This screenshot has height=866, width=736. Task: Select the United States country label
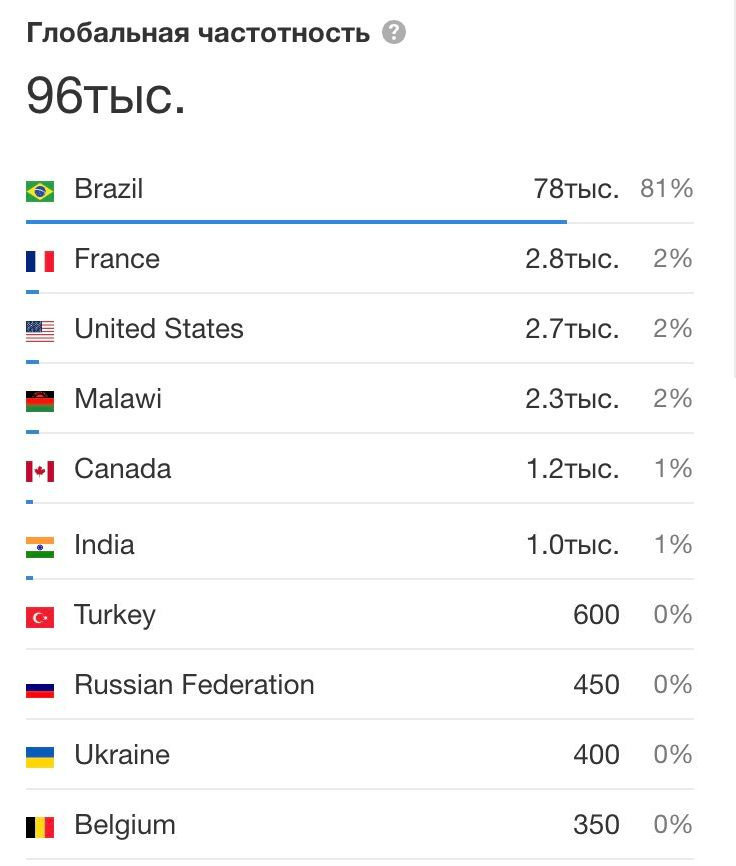pyautogui.click(x=159, y=329)
